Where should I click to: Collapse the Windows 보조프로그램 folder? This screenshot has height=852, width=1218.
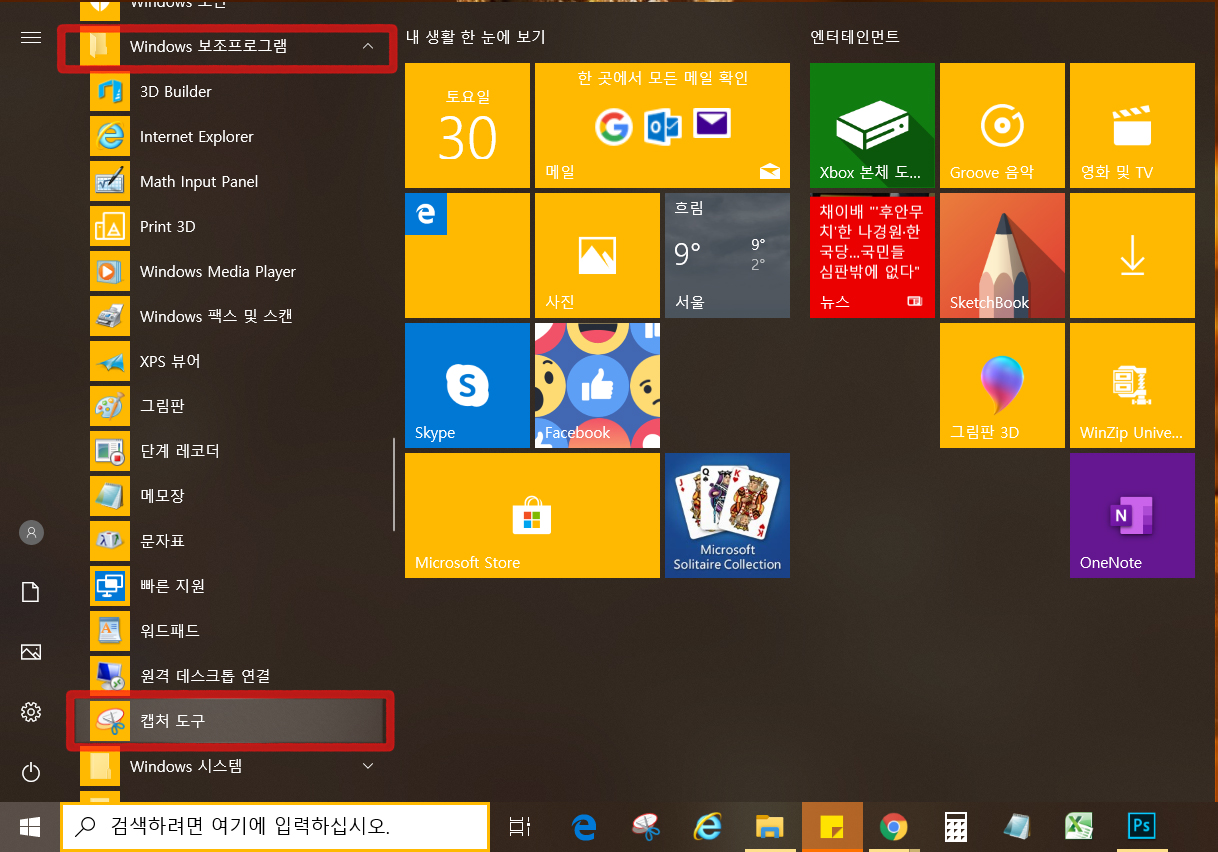tap(232, 46)
